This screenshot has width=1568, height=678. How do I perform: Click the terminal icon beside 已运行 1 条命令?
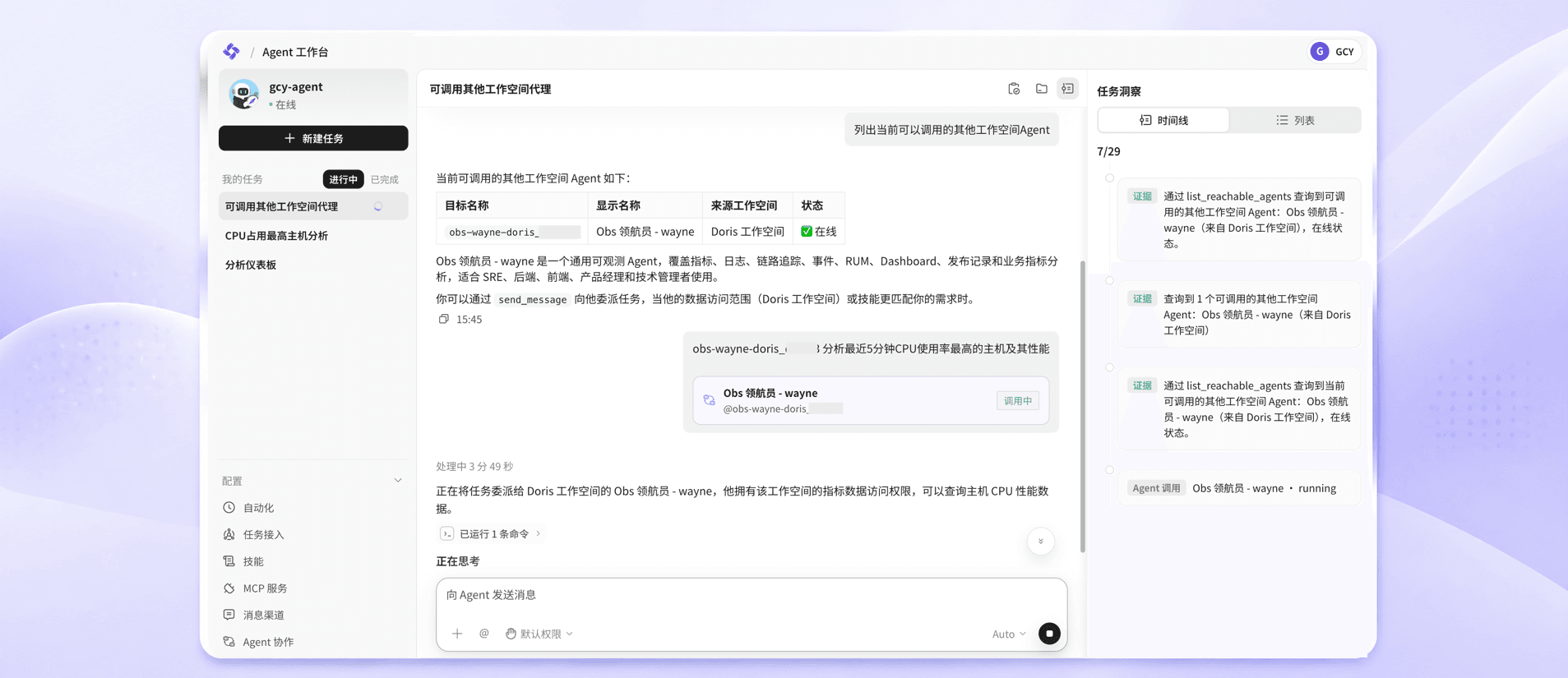tap(446, 533)
